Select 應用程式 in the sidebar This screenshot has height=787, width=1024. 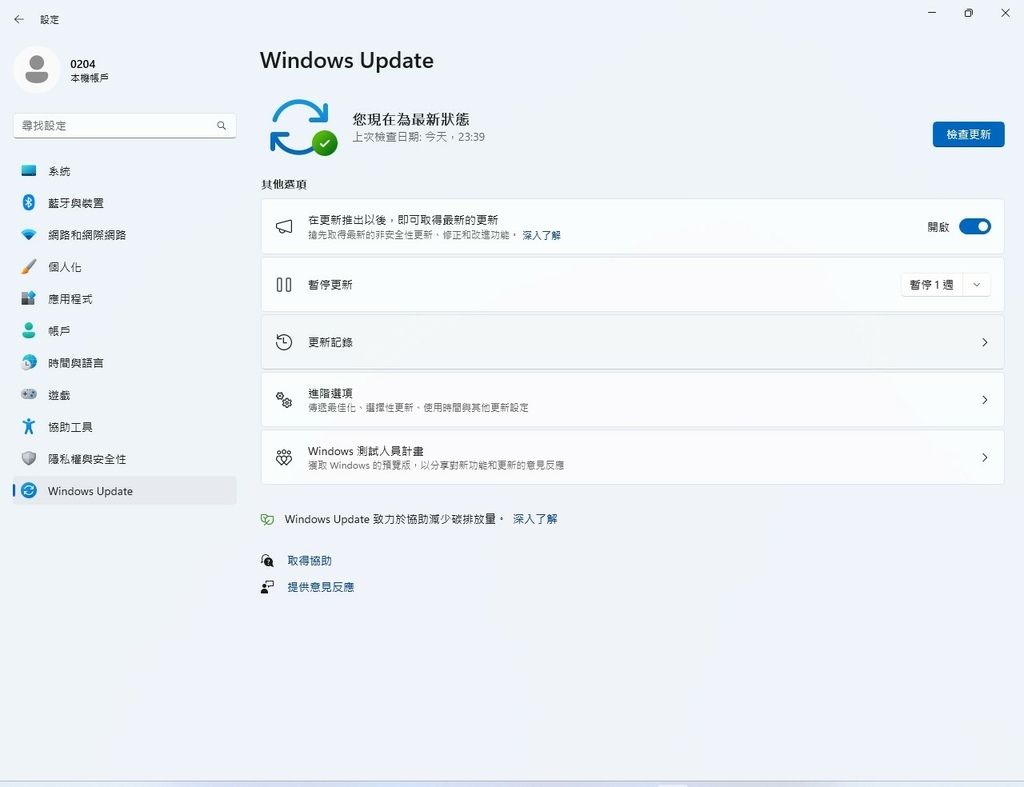(x=125, y=298)
